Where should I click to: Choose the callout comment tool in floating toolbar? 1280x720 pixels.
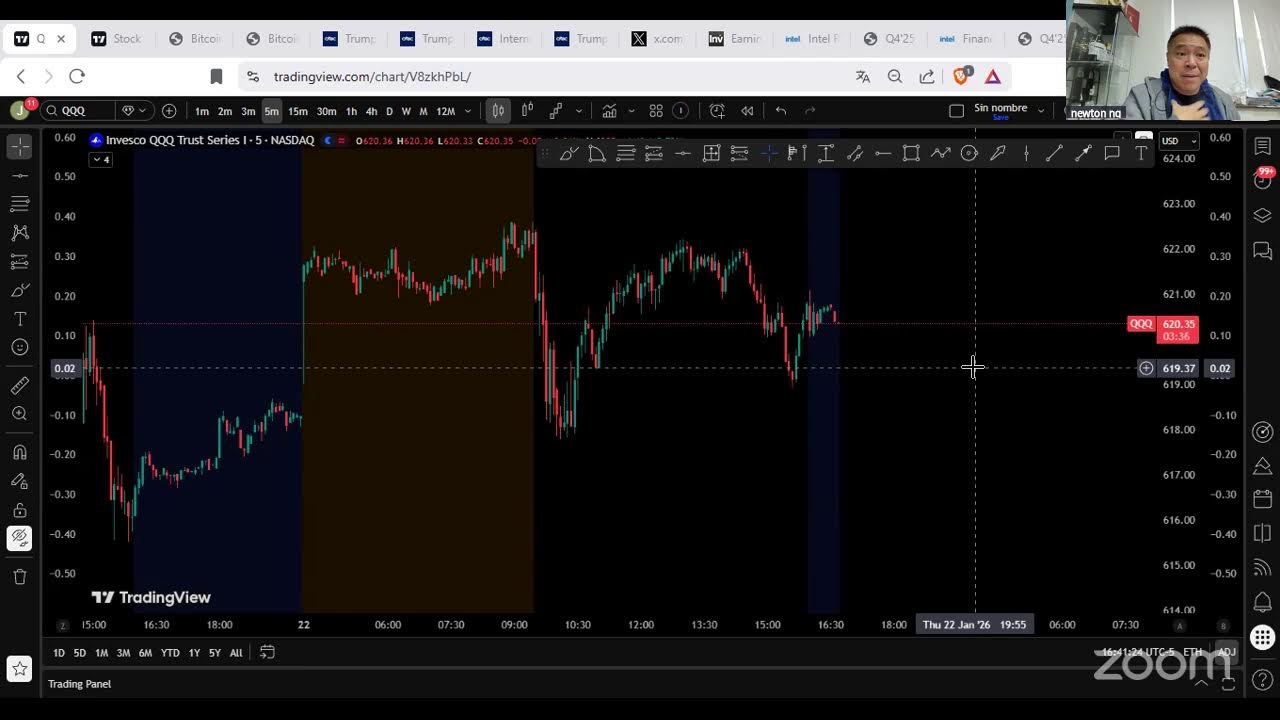(x=1111, y=153)
